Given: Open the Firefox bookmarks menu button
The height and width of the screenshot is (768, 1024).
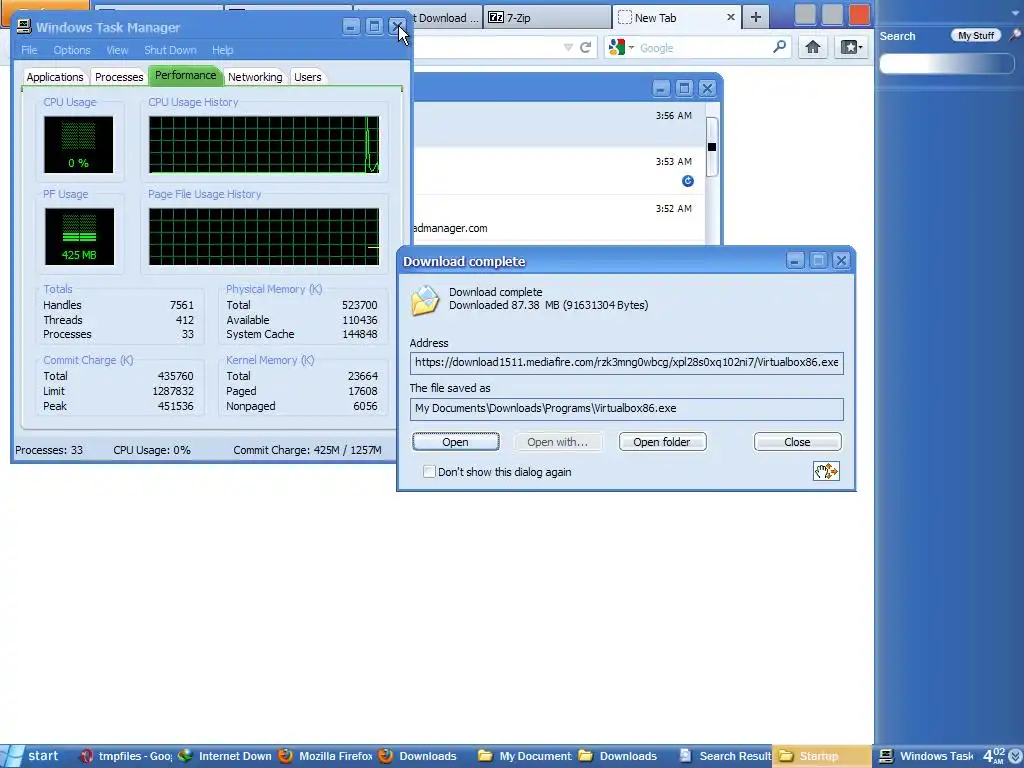Looking at the screenshot, I should click(852, 47).
